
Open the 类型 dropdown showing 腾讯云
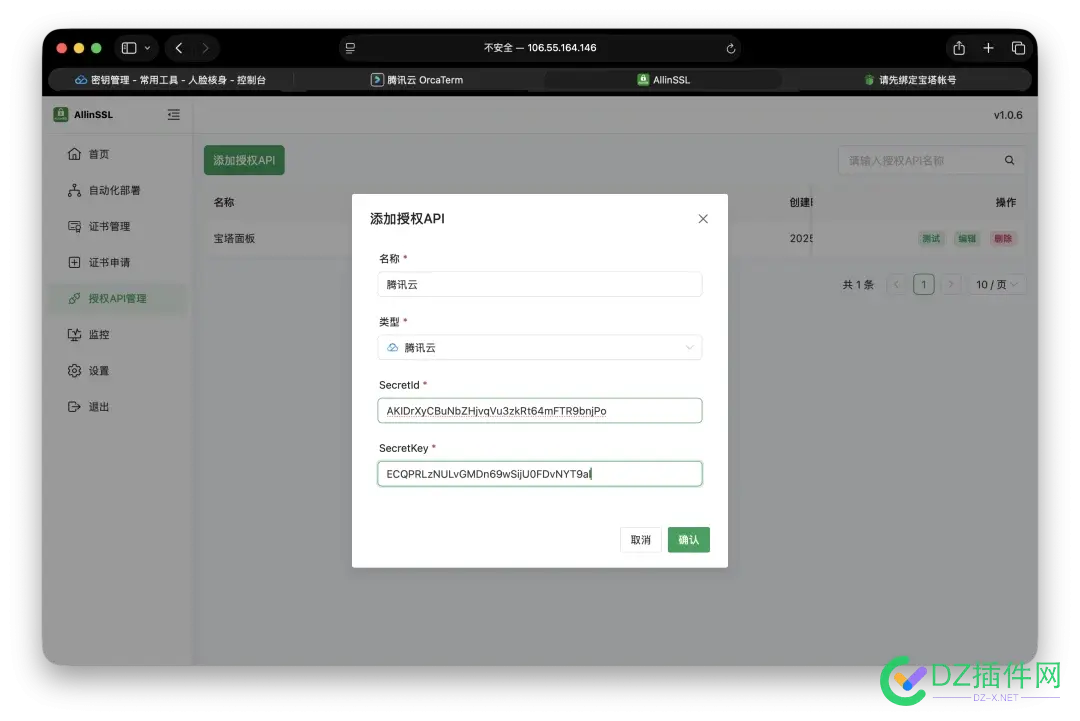(x=540, y=348)
